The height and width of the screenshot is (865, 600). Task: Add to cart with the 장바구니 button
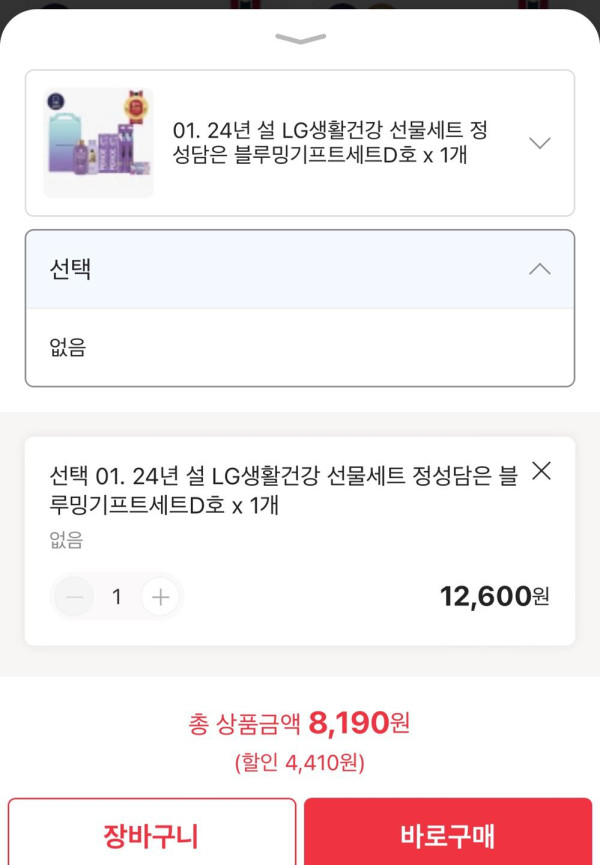pyautogui.click(x=152, y=834)
